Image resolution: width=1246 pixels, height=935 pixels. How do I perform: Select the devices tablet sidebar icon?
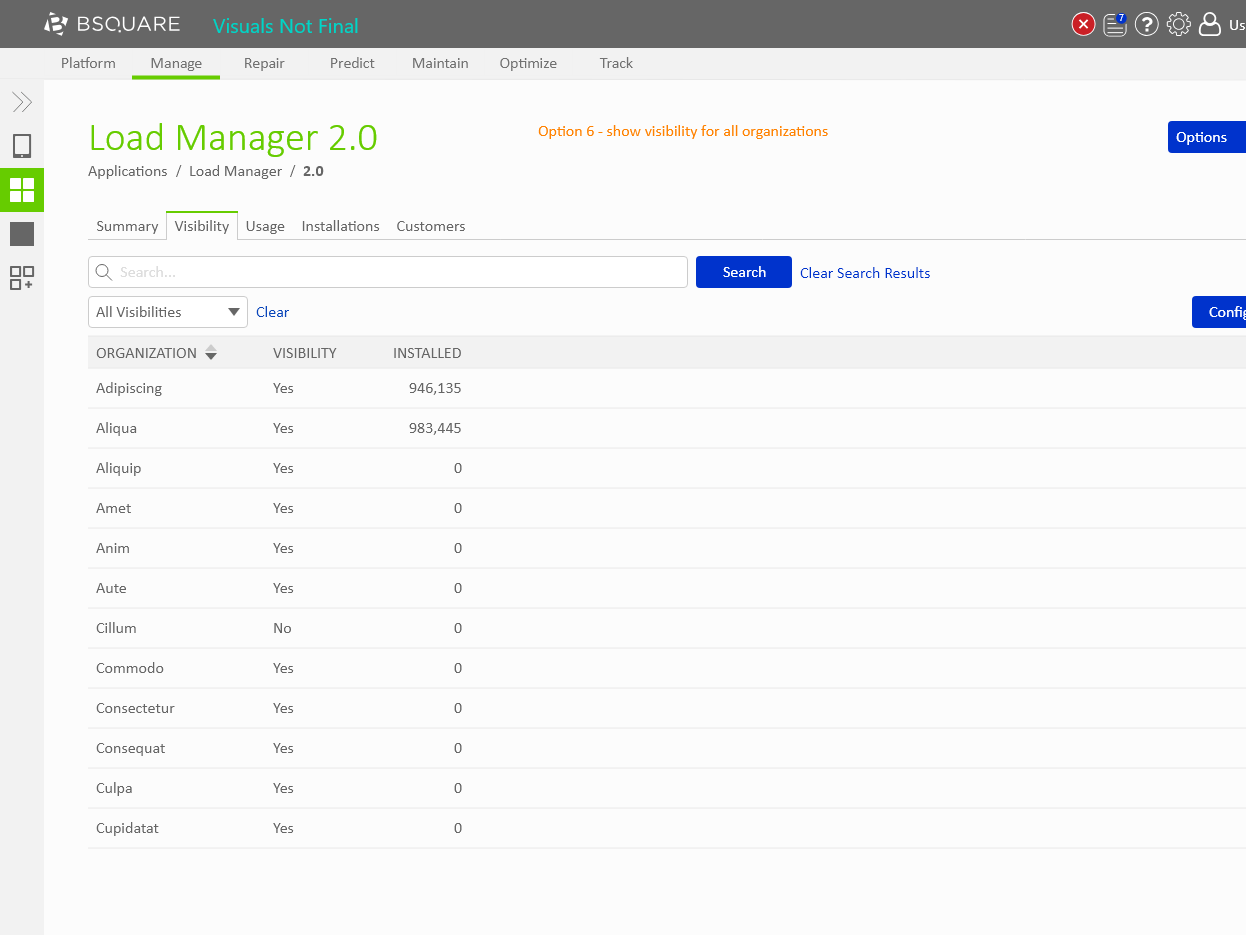[22, 146]
